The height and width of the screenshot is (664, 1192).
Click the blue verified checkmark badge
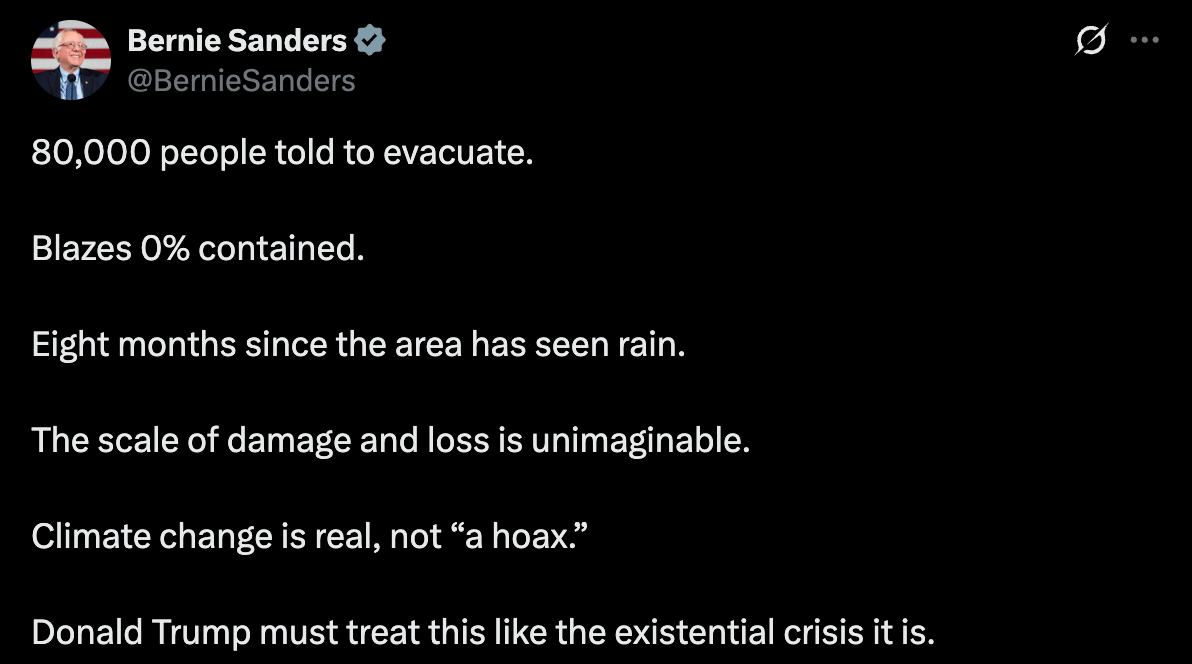tap(370, 41)
